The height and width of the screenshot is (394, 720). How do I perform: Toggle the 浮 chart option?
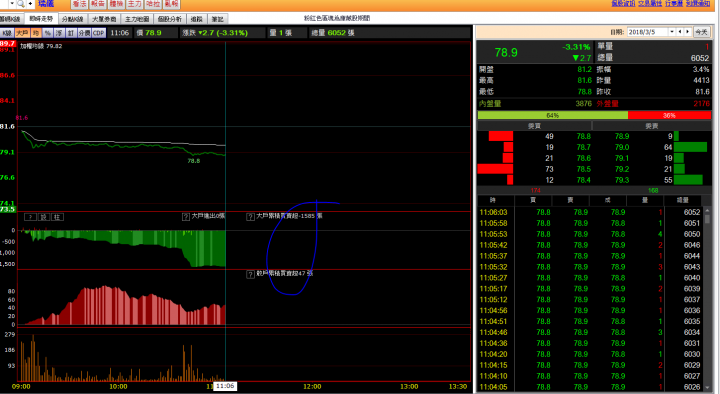point(59,33)
